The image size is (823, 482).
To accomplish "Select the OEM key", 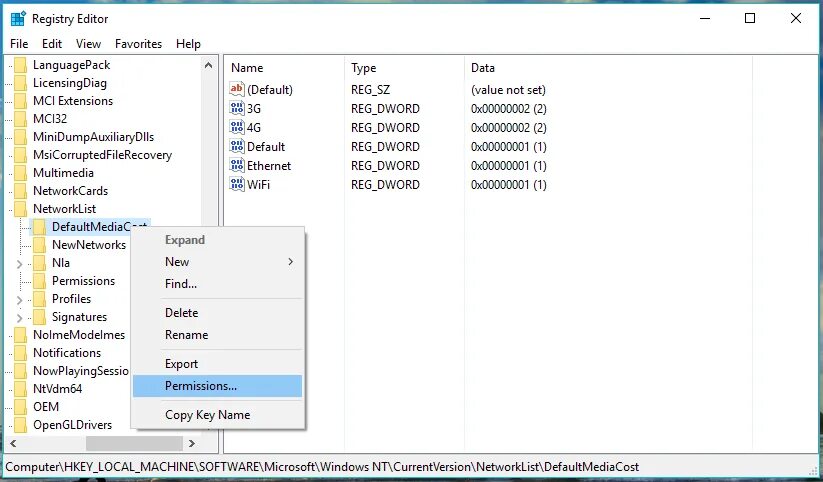I will (46, 407).
